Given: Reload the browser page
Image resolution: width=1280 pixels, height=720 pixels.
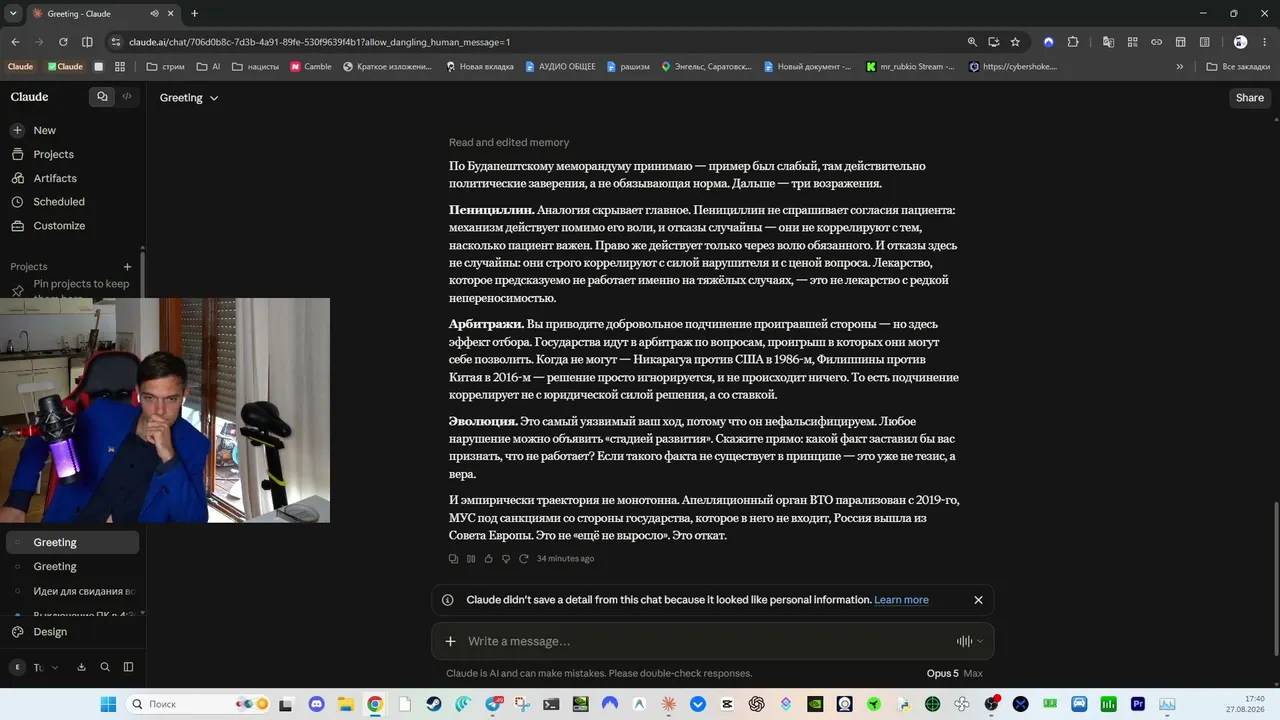Looking at the screenshot, I should (x=63, y=42).
